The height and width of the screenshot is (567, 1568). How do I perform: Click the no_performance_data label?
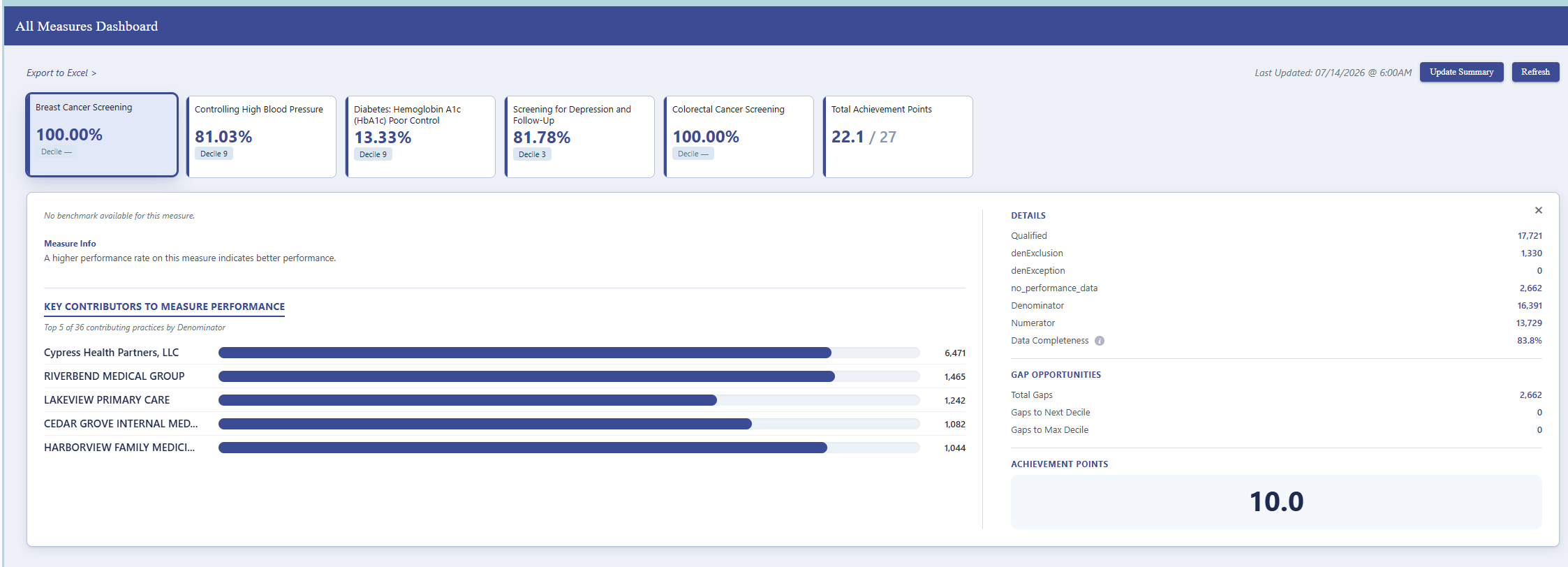coord(1054,288)
